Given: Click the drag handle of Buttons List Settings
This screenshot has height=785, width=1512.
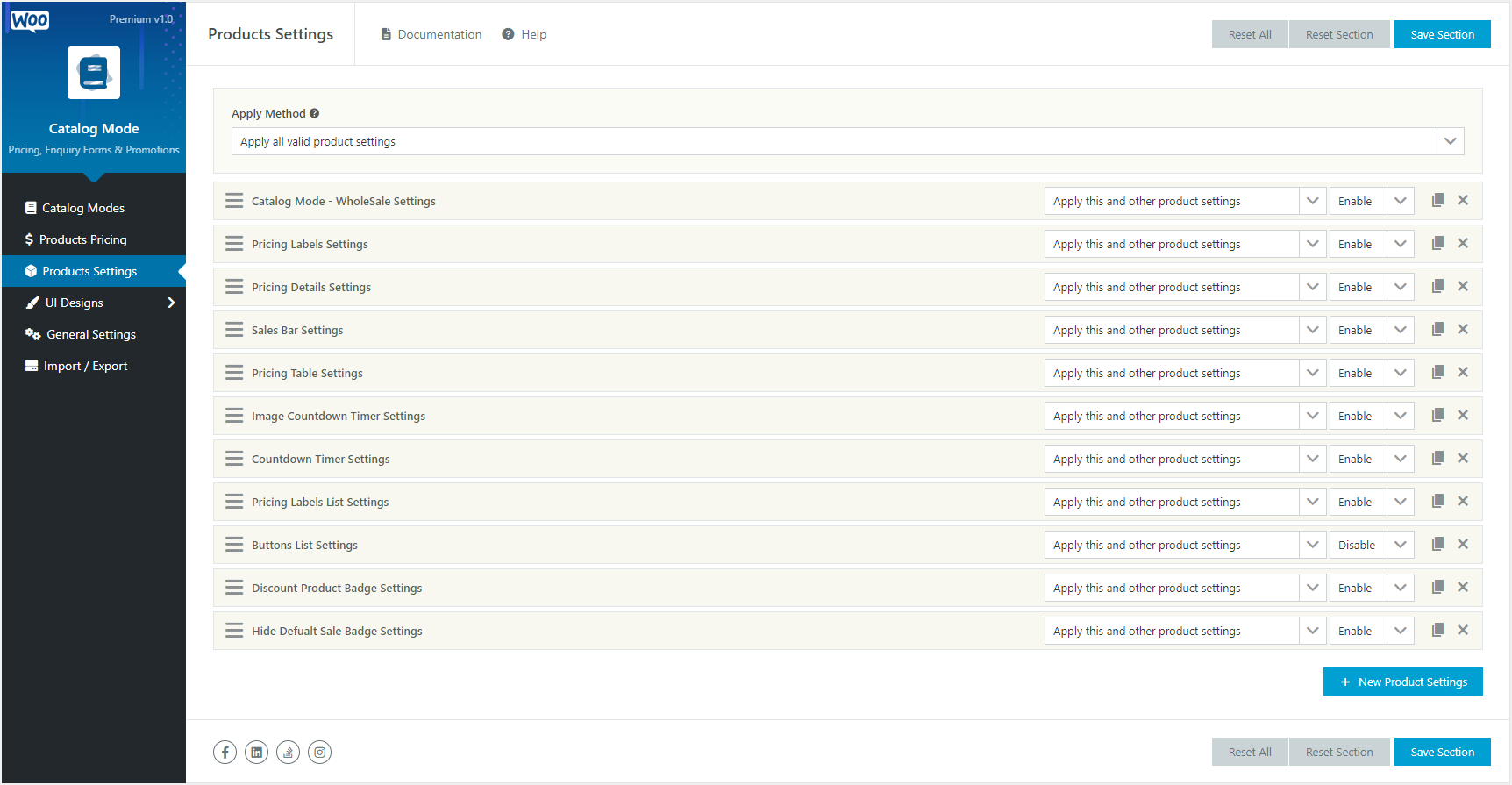Looking at the screenshot, I should click(234, 545).
